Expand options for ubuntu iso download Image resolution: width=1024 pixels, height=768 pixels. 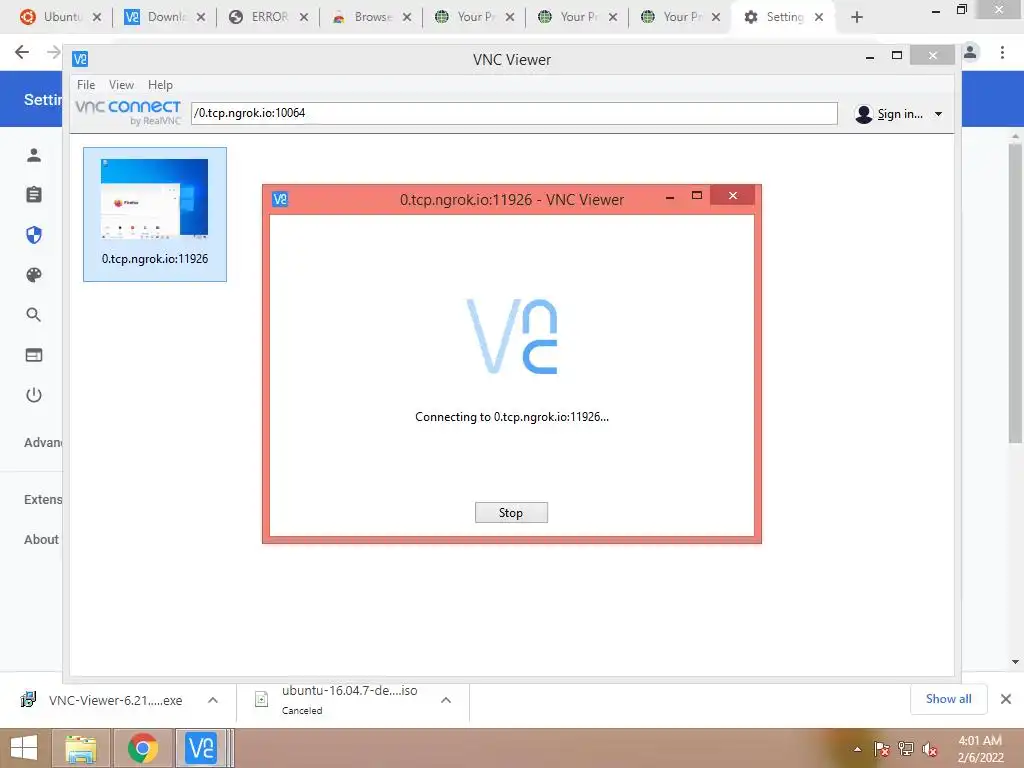(x=446, y=700)
